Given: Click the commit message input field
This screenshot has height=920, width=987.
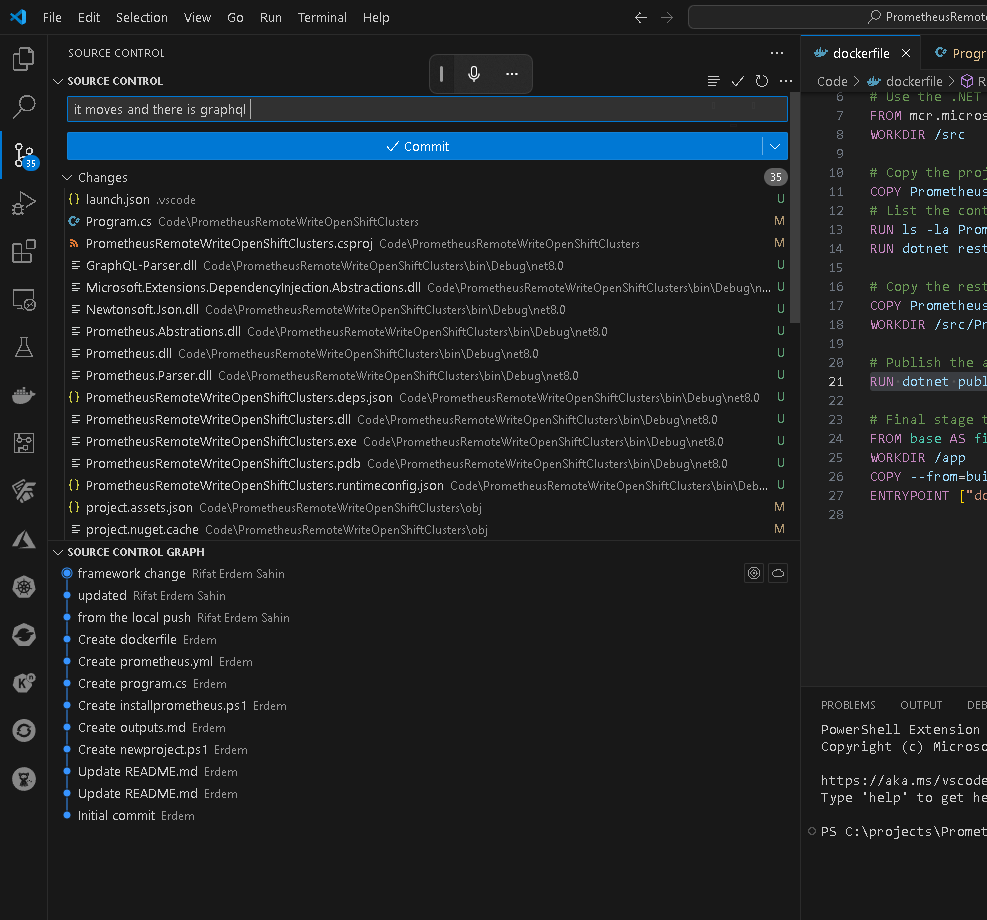Looking at the screenshot, I should [x=427, y=109].
